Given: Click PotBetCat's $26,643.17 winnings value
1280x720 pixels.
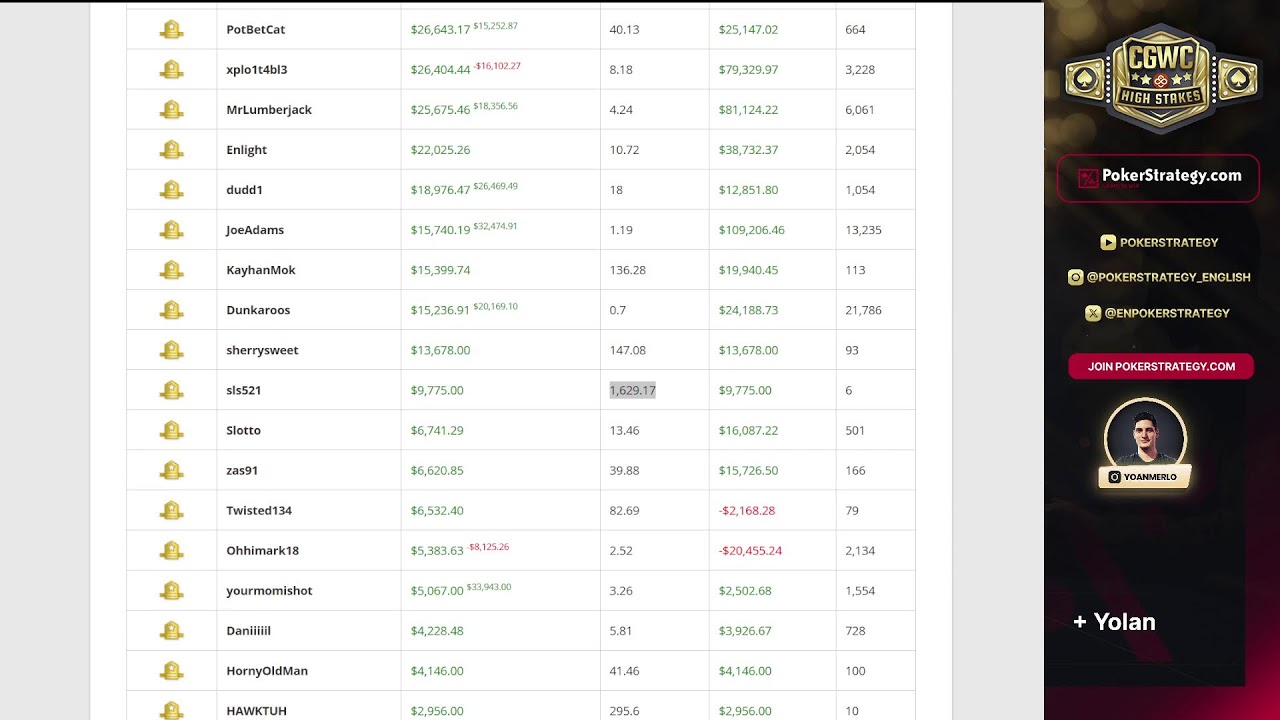Looking at the screenshot, I should [x=440, y=30].
